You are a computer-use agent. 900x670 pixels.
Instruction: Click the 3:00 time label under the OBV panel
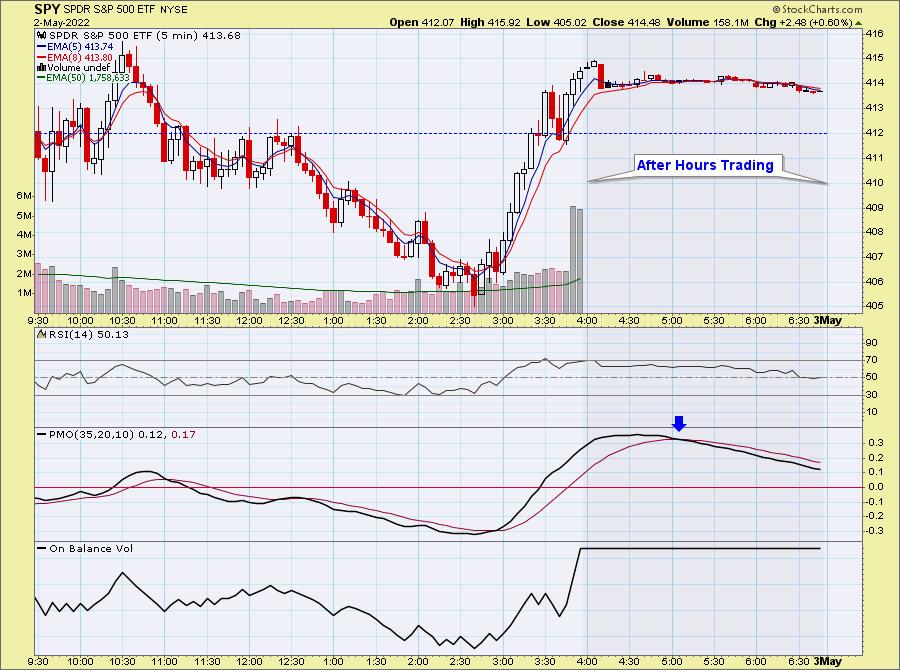tap(502, 661)
